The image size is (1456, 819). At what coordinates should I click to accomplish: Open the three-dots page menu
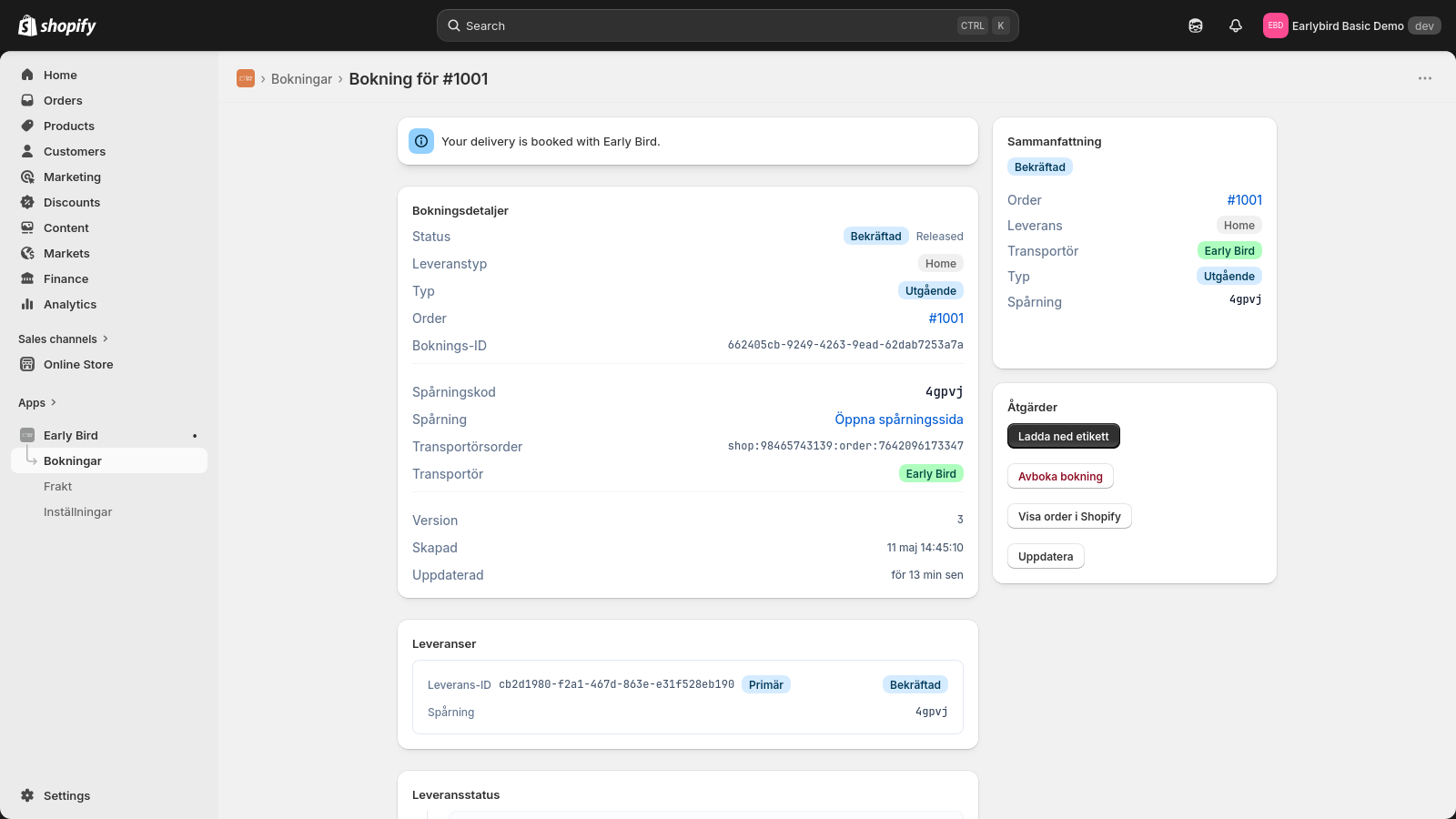coord(1425,78)
